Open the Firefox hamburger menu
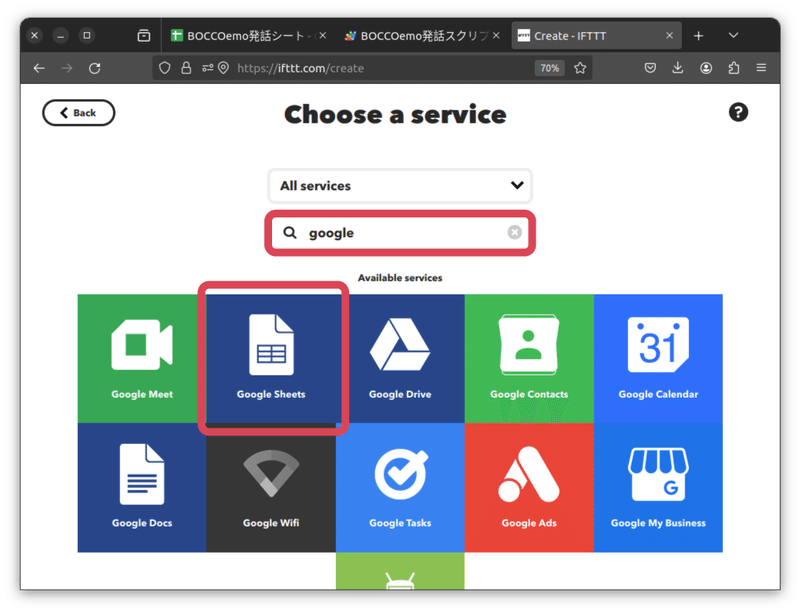This screenshot has width=800, height=612. click(x=761, y=68)
